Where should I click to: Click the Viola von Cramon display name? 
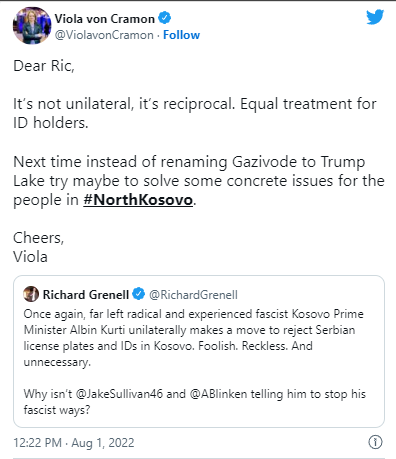[105, 19]
